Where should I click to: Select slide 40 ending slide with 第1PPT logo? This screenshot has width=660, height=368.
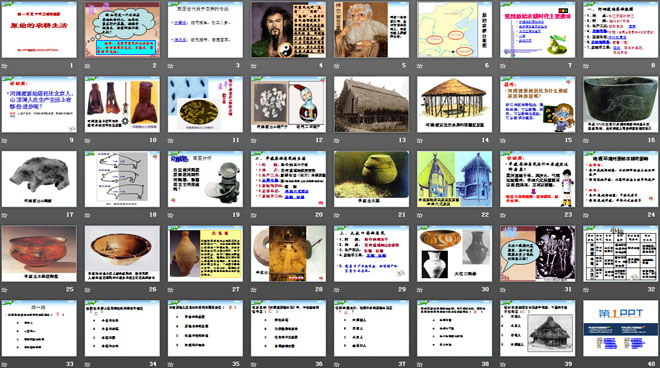pyautogui.click(x=621, y=328)
